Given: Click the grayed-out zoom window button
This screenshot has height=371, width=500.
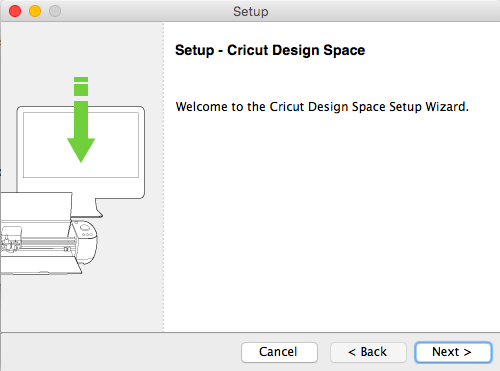Looking at the screenshot, I should [55, 11].
